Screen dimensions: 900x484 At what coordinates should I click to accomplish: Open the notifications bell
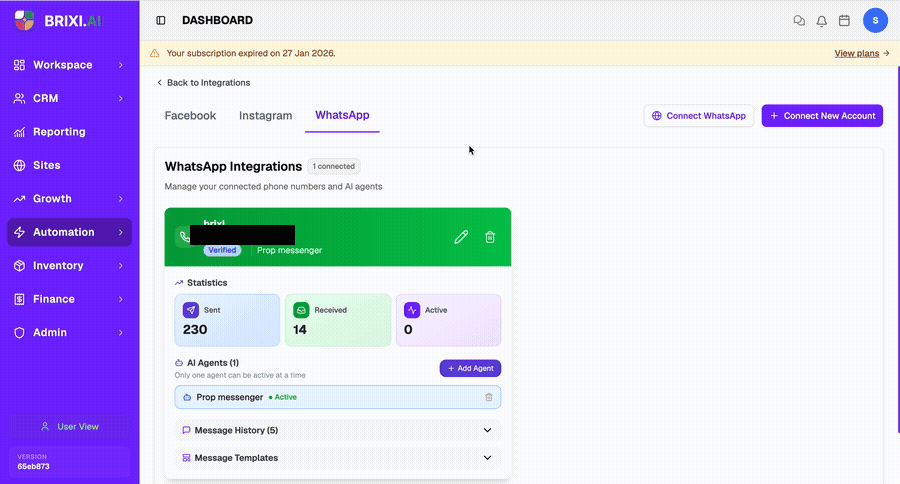click(x=822, y=21)
